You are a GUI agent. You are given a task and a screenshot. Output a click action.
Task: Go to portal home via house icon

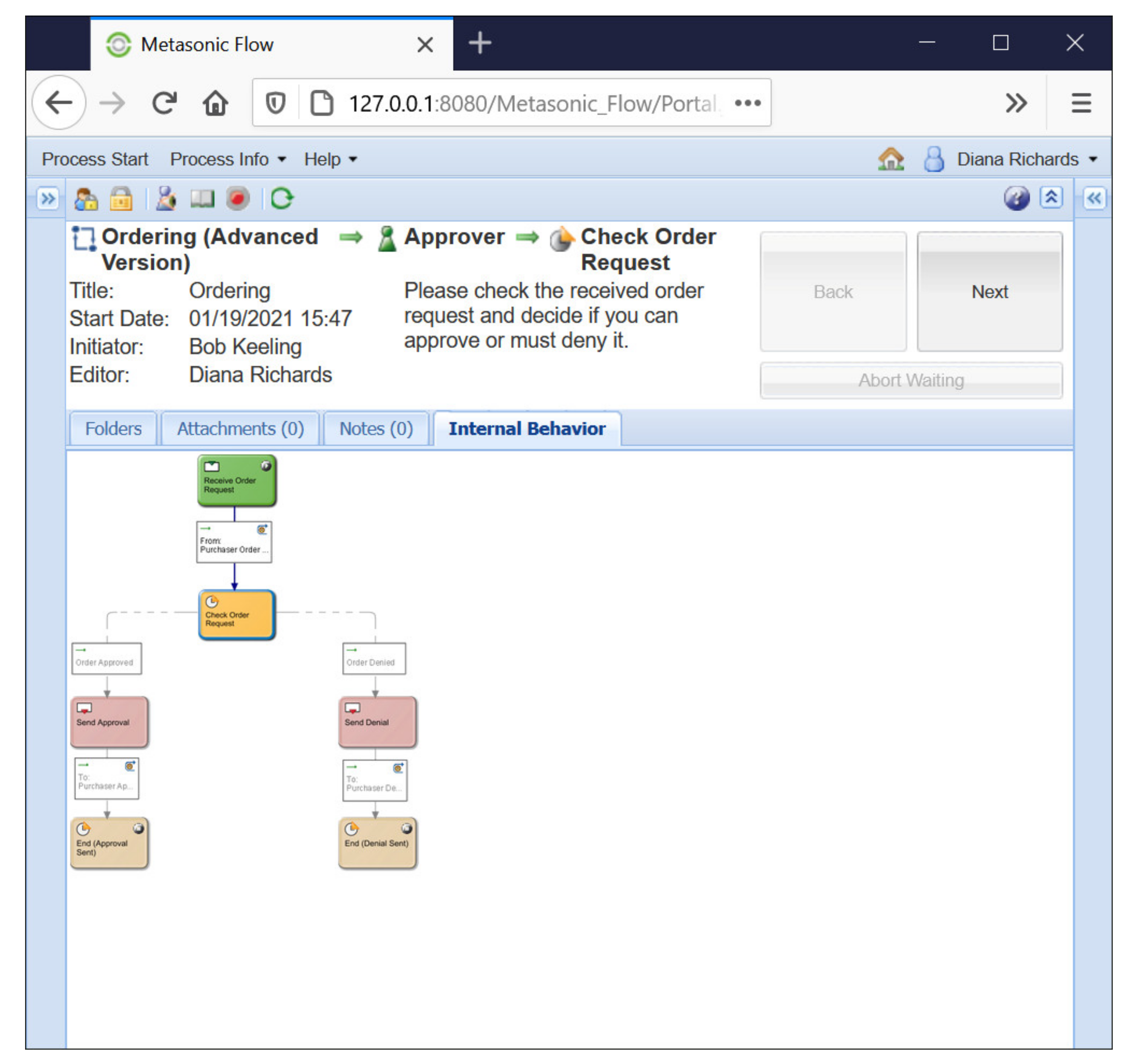(x=891, y=160)
